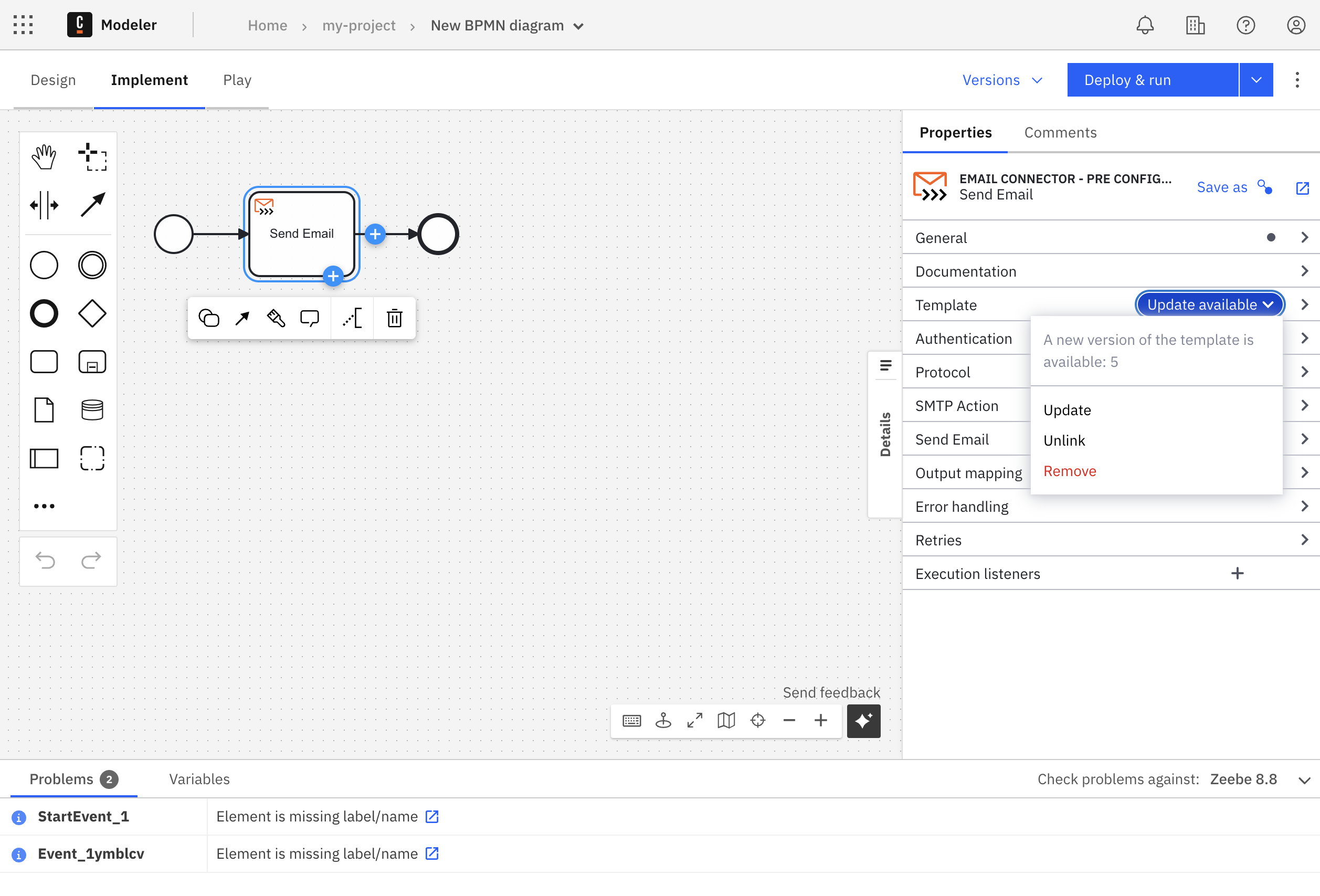The image size is (1320, 896).
Task: Reset viewport with crosshair icon
Action: pos(758,721)
